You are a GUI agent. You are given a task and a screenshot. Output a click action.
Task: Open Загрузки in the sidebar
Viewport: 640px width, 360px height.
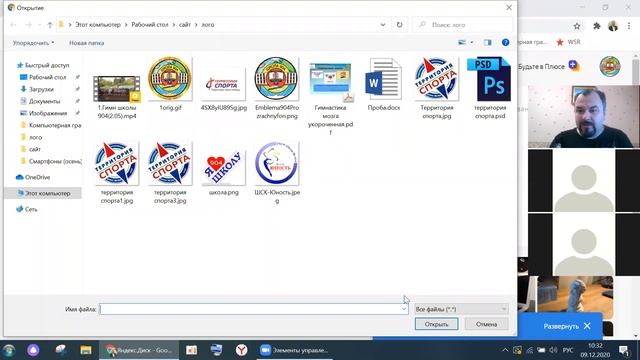pos(37,89)
